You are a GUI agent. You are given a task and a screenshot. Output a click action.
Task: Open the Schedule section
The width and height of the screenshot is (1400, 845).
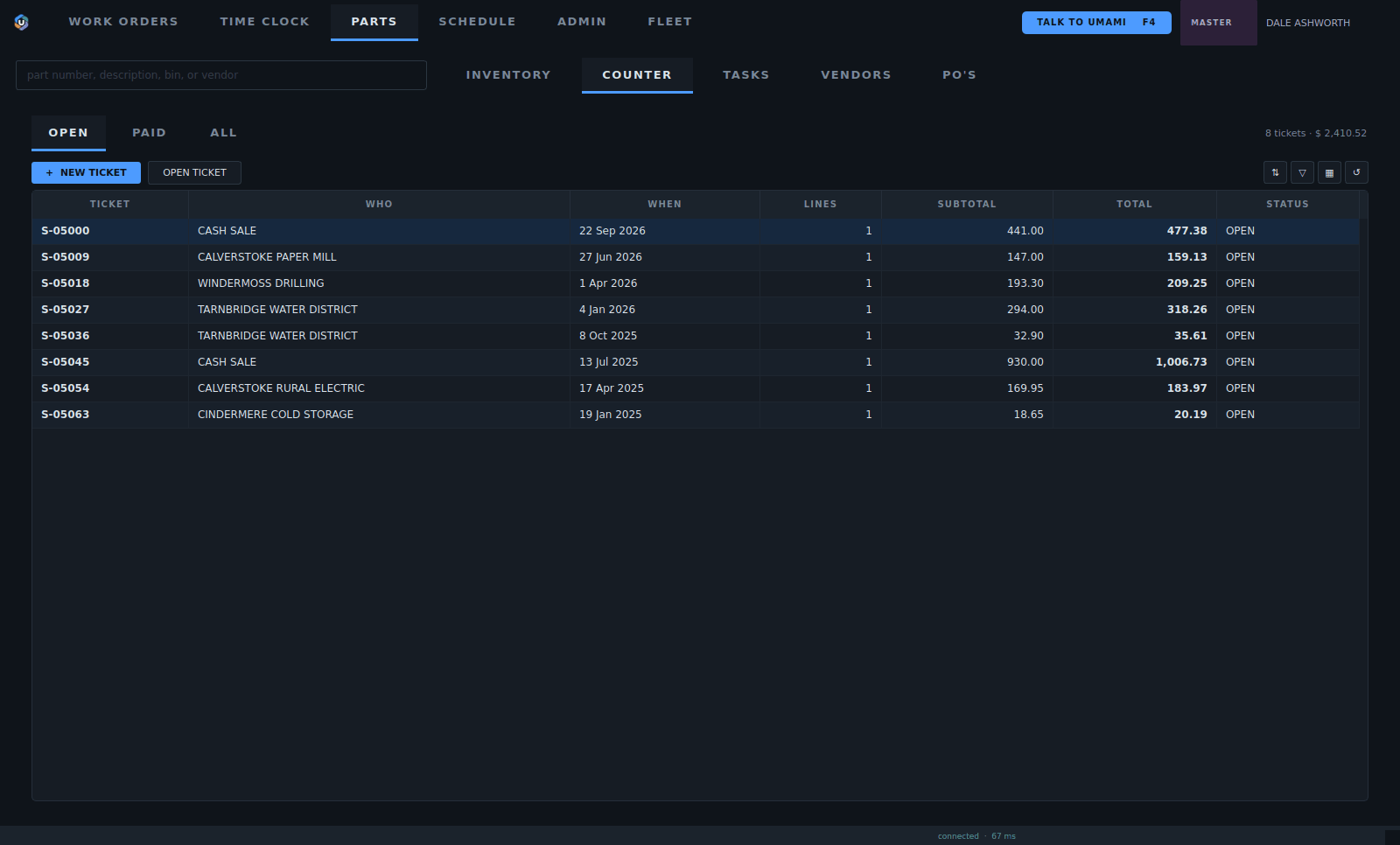pyautogui.click(x=478, y=22)
